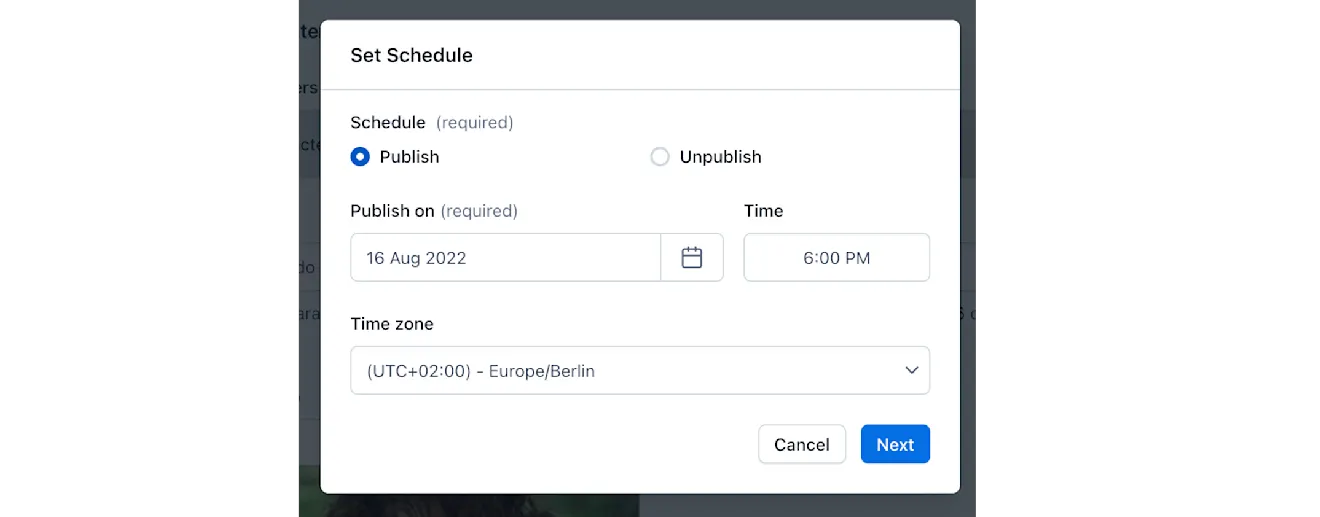The width and height of the screenshot is (1320, 517).
Task: Select the Publish radio button
Action: click(x=360, y=157)
